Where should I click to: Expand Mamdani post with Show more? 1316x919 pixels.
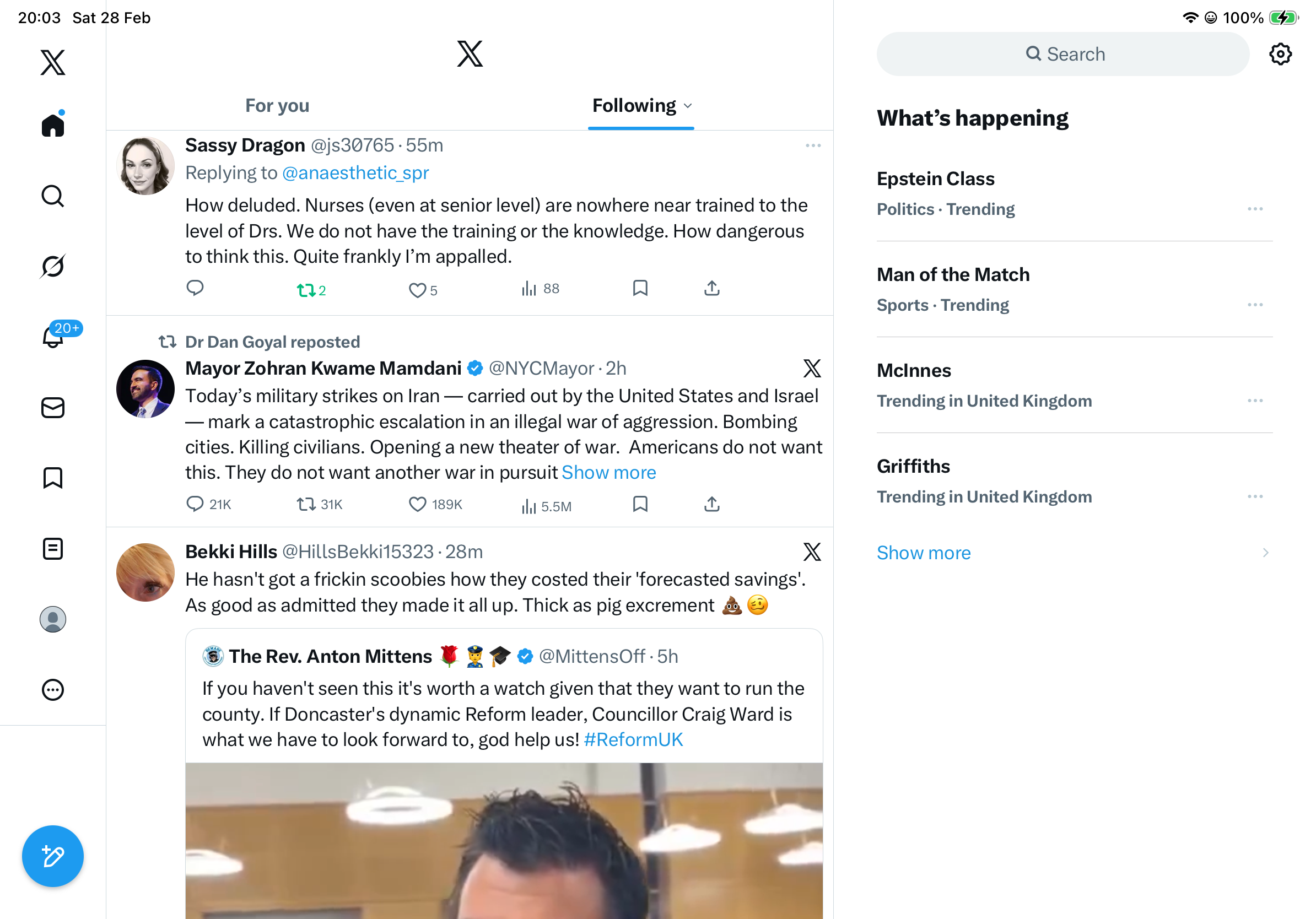pyautogui.click(x=609, y=473)
